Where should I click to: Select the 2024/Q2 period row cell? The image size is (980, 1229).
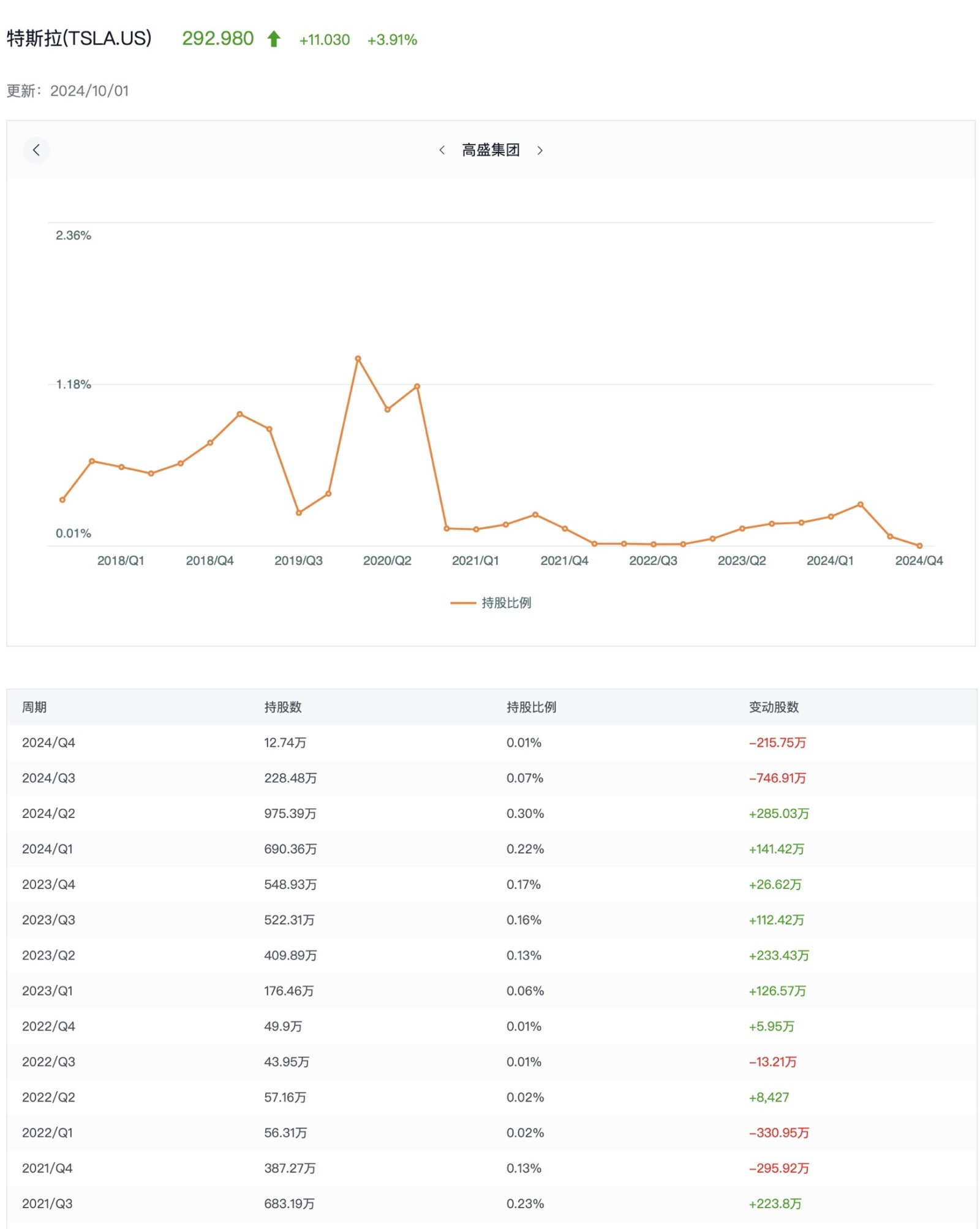[x=48, y=814]
